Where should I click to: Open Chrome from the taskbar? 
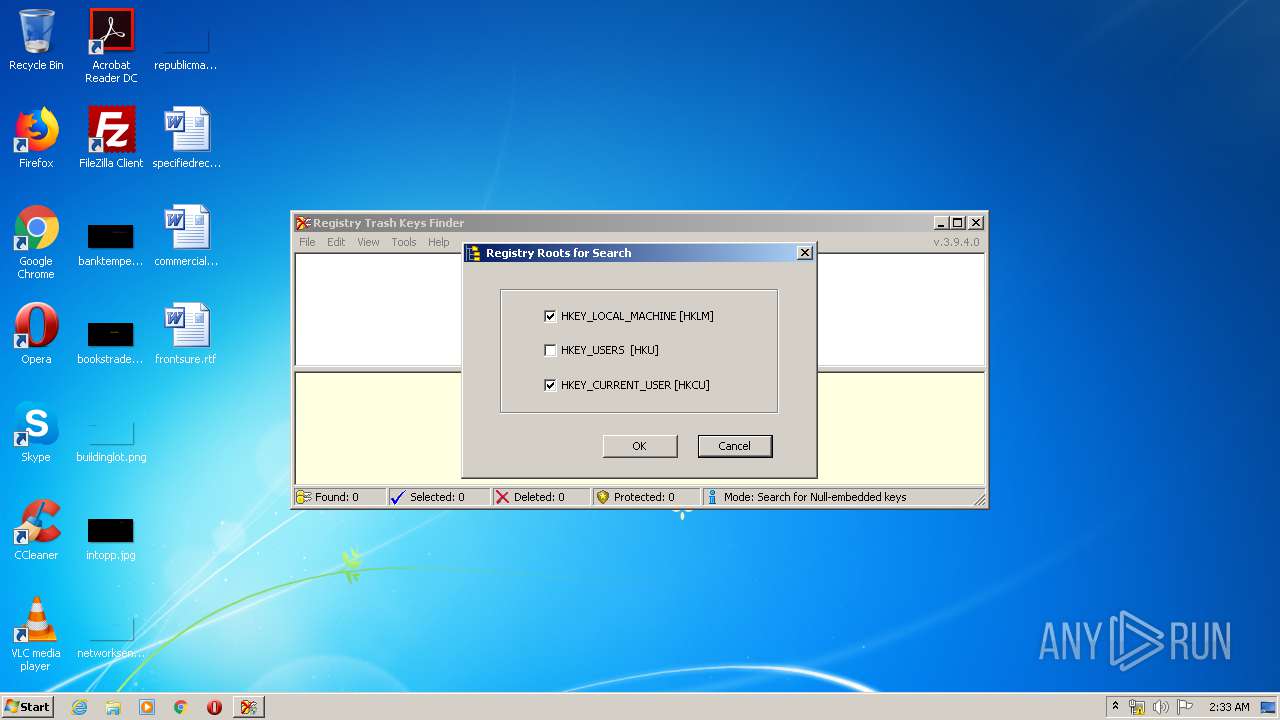click(x=181, y=707)
